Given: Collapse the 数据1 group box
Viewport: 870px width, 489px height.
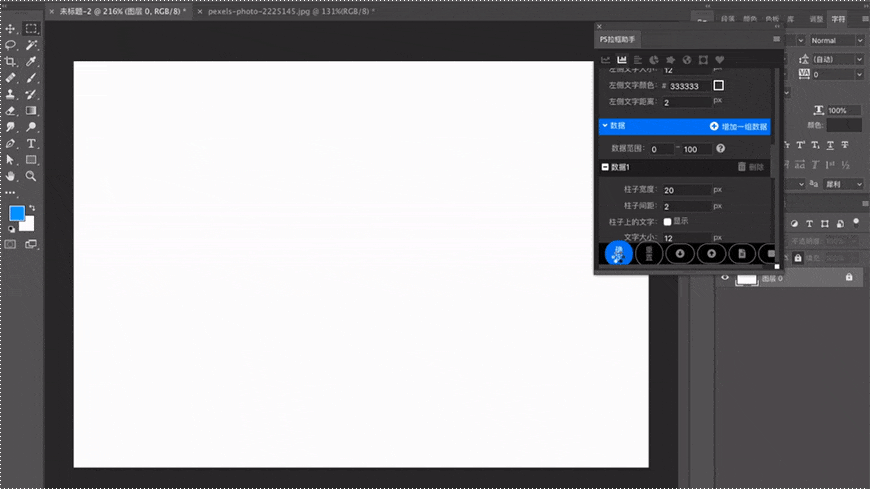Looking at the screenshot, I should pos(605,167).
